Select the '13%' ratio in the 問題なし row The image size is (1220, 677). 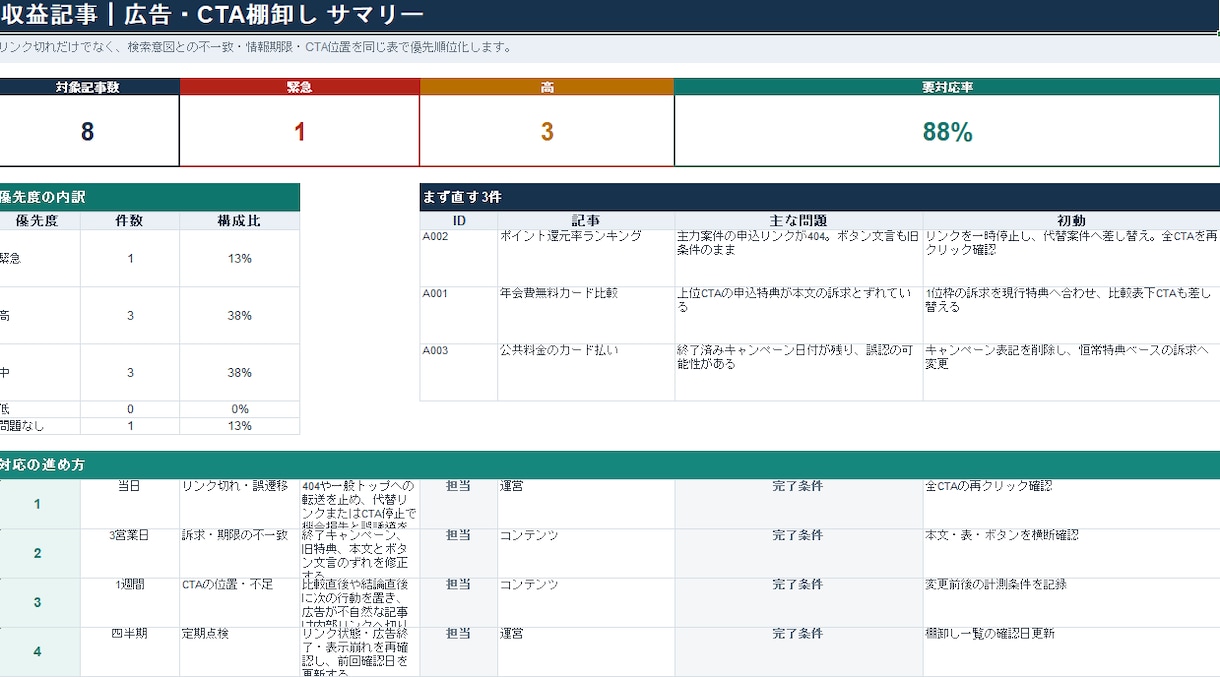point(240,426)
